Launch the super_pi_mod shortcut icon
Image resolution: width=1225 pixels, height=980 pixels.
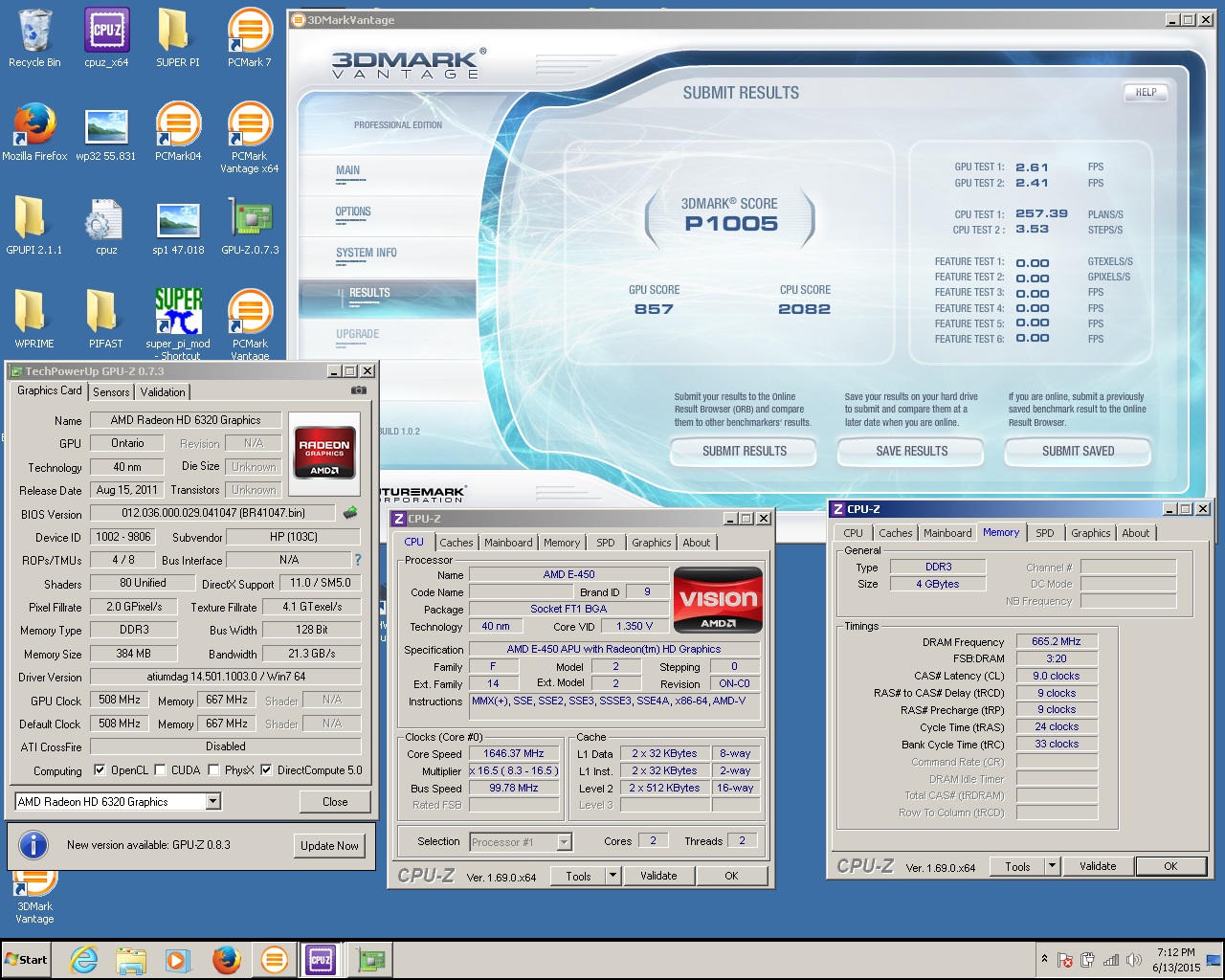pos(177,323)
